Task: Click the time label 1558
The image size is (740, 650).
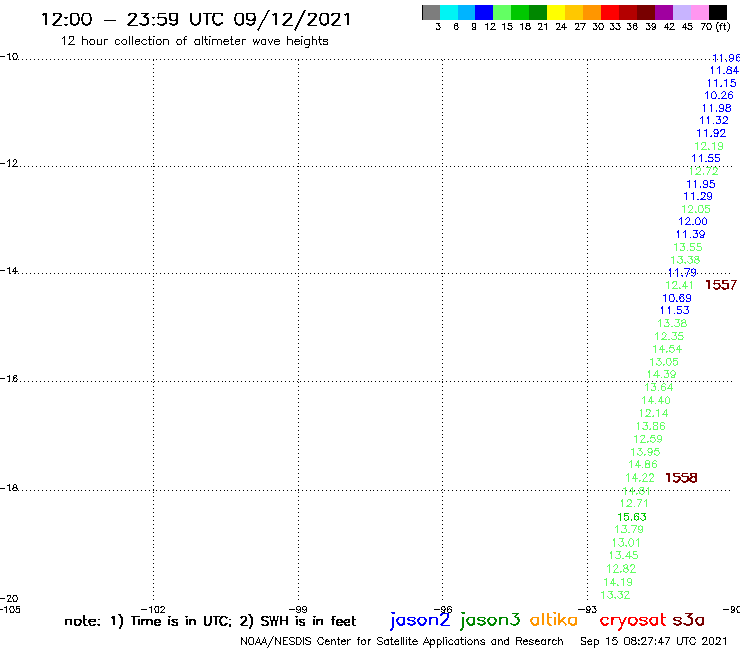Action: [681, 478]
